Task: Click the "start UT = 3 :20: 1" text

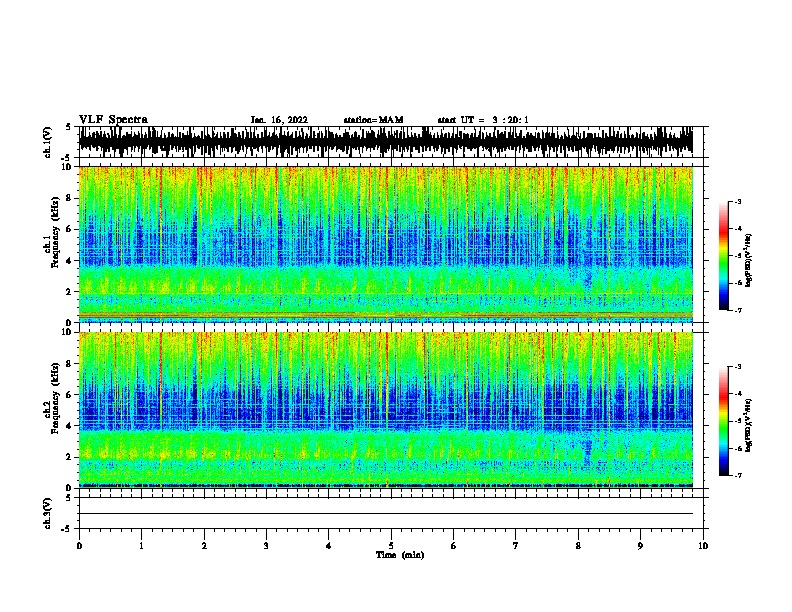Action: click(x=483, y=120)
